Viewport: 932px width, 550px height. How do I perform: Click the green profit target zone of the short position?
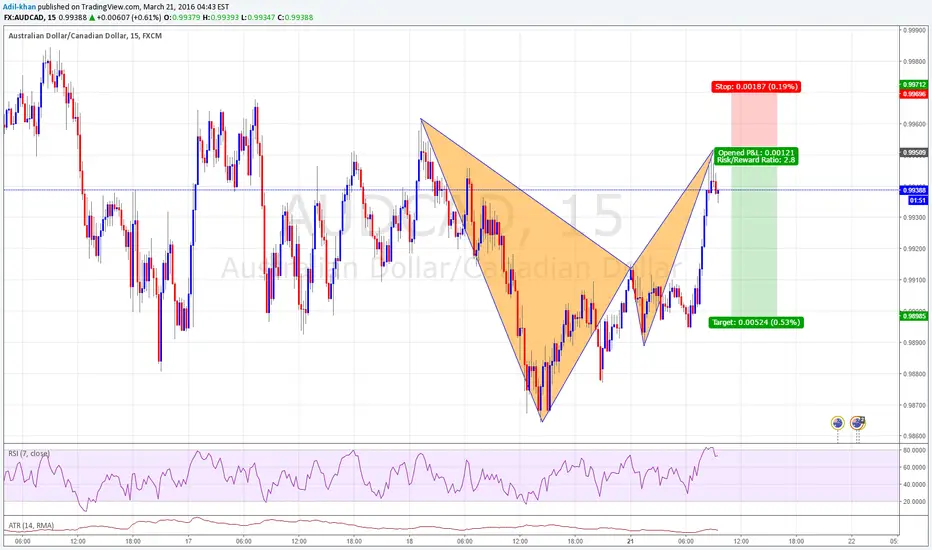click(754, 241)
